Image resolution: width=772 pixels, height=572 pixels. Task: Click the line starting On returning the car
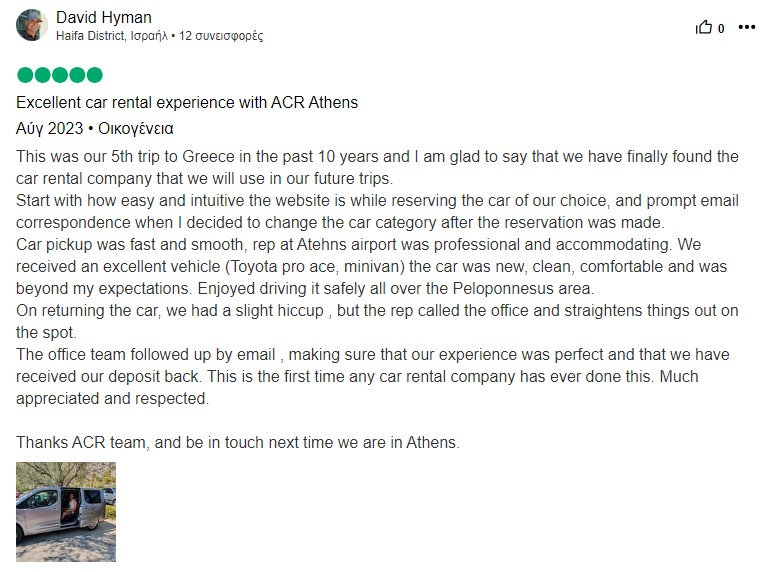[377, 321]
